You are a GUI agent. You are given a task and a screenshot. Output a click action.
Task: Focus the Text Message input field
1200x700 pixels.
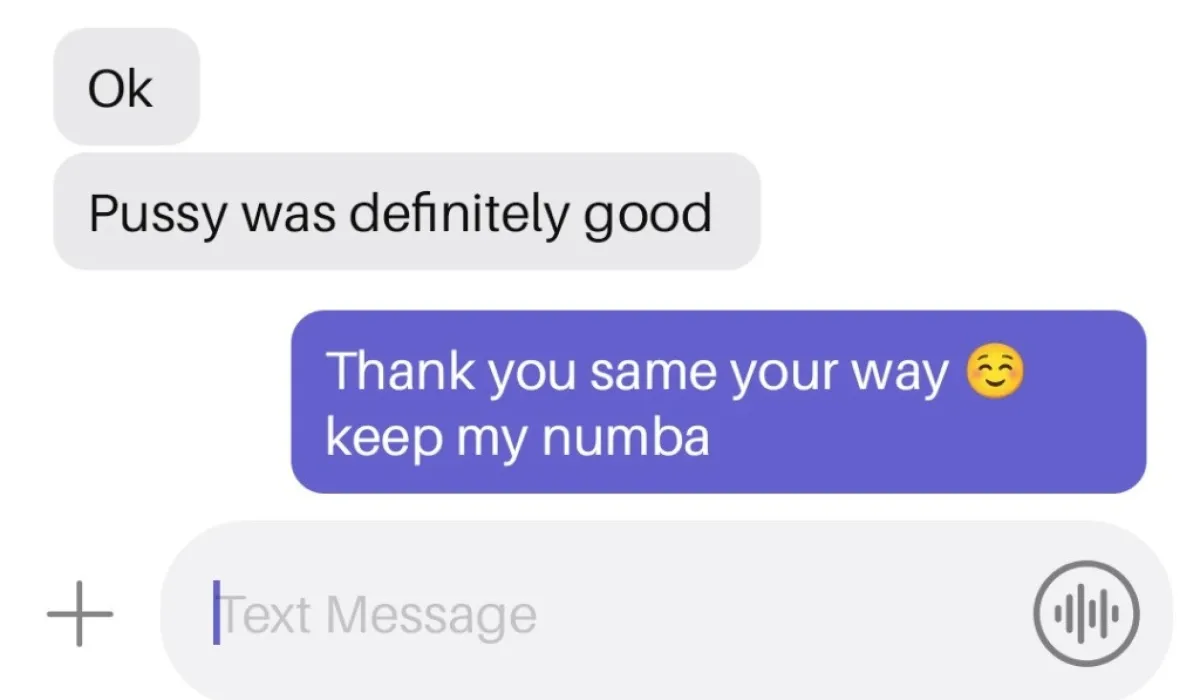(x=666, y=612)
